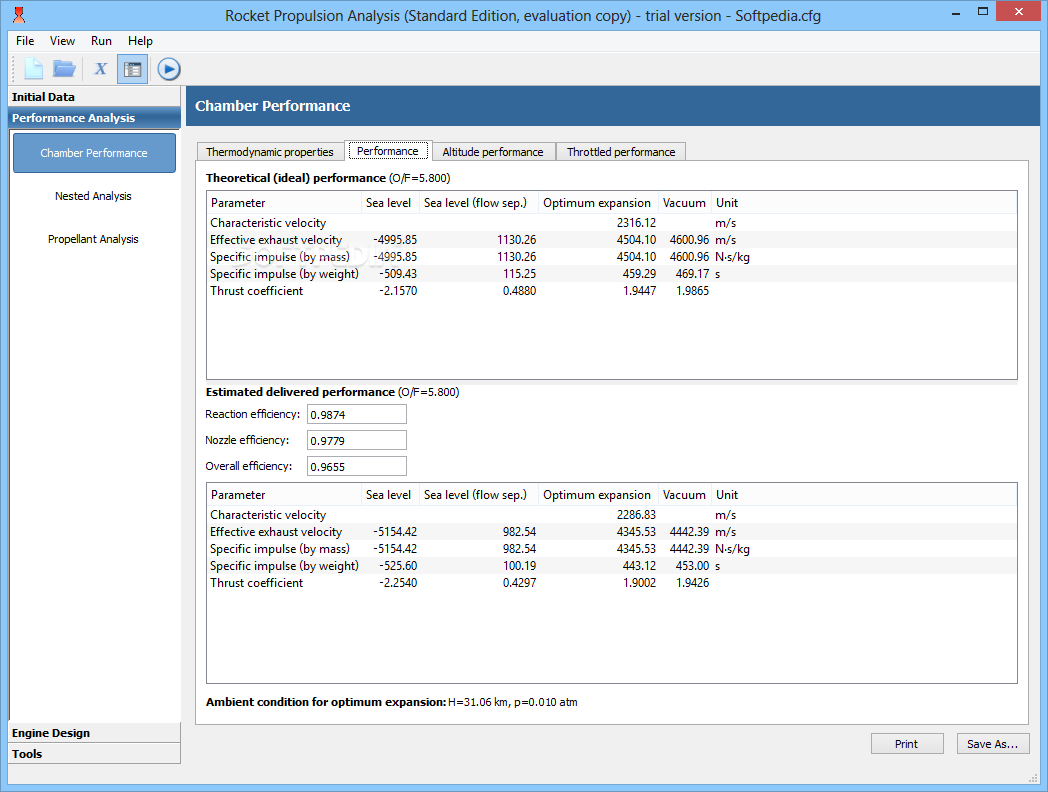Close the Rocket Propulsion Analysis window
The height and width of the screenshot is (792, 1048).
coord(1019,11)
